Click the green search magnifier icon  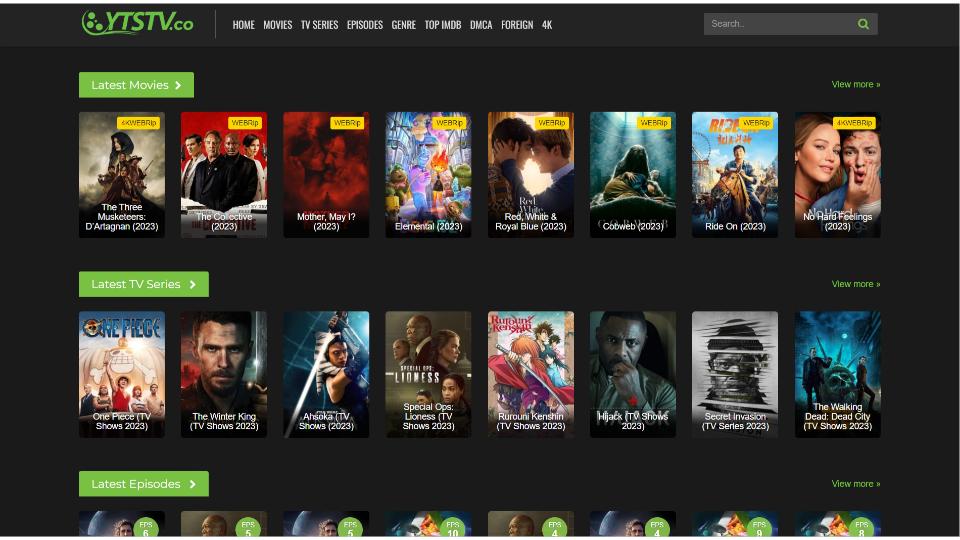[863, 24]
